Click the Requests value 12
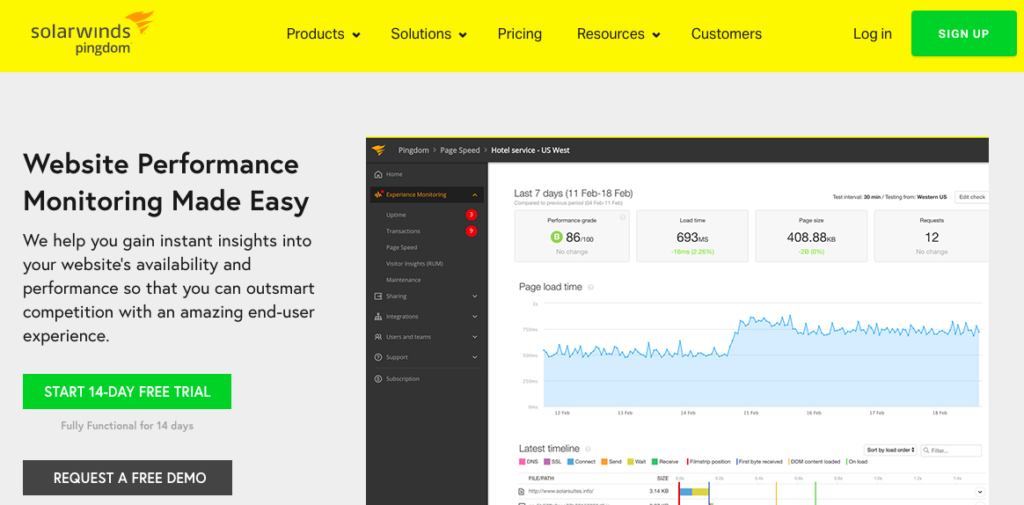Image resolution: width=1024 pixels, height=505 pixels. coord(932,237)
